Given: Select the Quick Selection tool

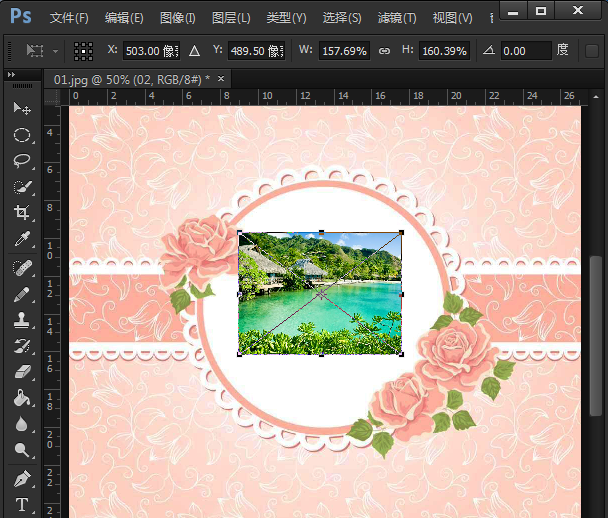Looking at the screenshot, I should [21, 187].
